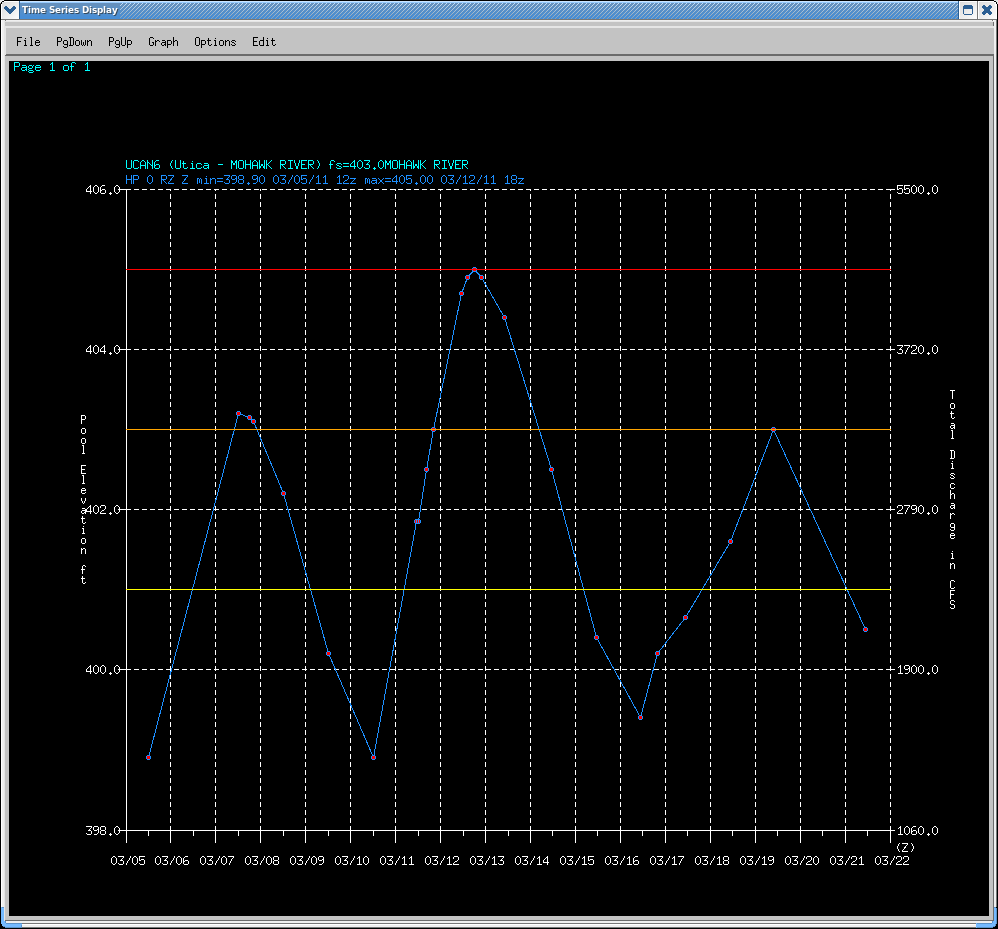Open the window menu icon in title bar
Viewport: 998px width, 929px height.
(x=10, y=10)
